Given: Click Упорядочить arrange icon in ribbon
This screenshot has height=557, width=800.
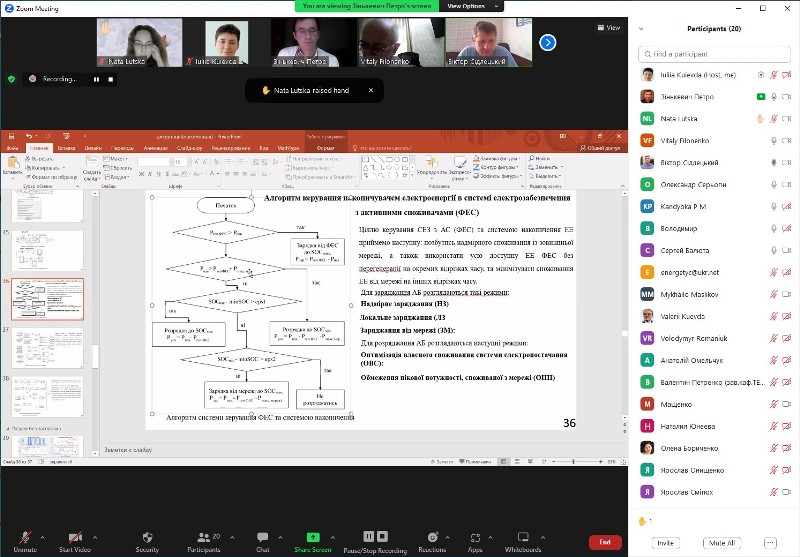Looking at the screenshot, I should pyautogui.click(x=432, y=166).
